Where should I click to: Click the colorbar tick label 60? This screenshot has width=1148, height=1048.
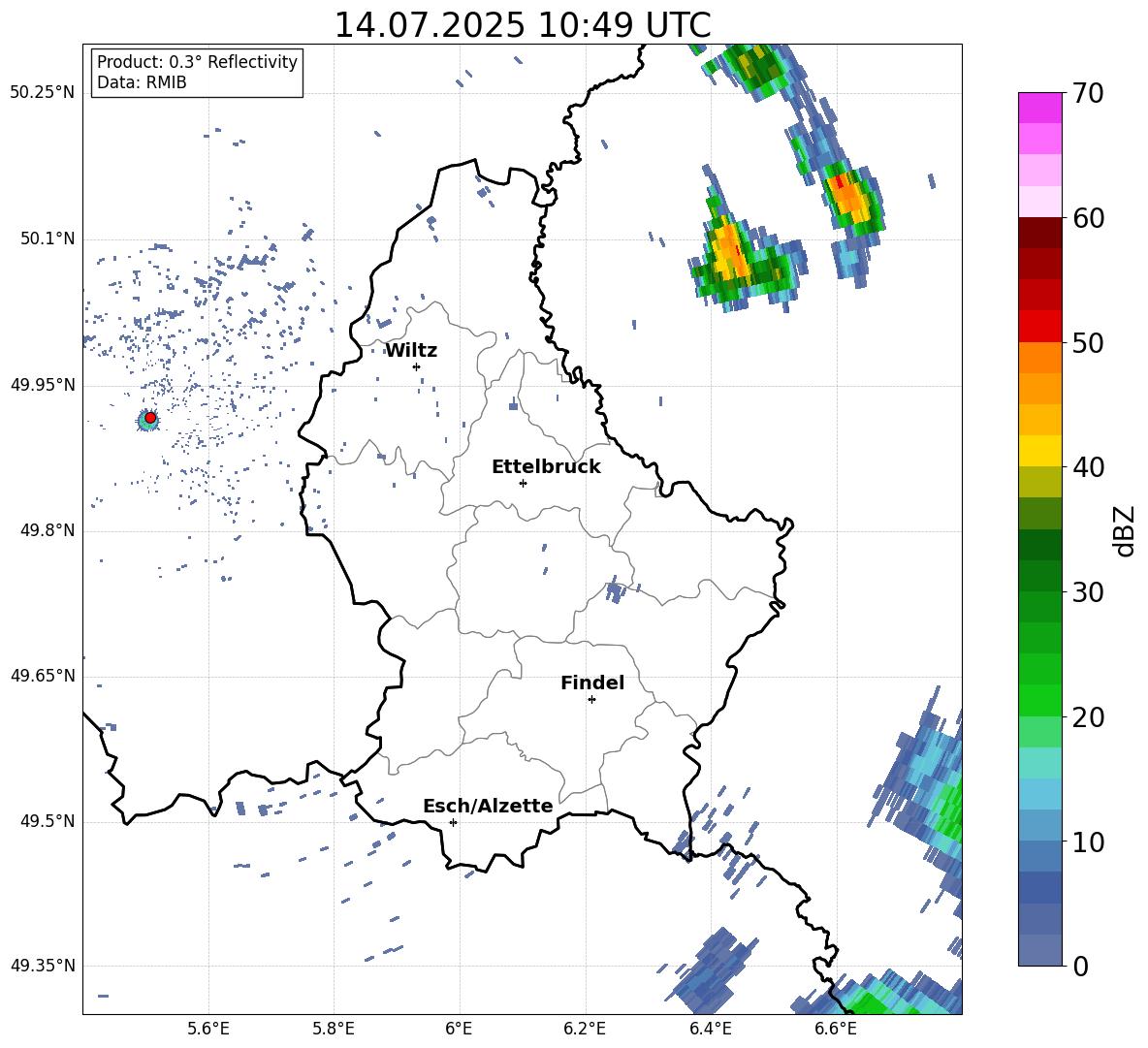coord(1088,218)
